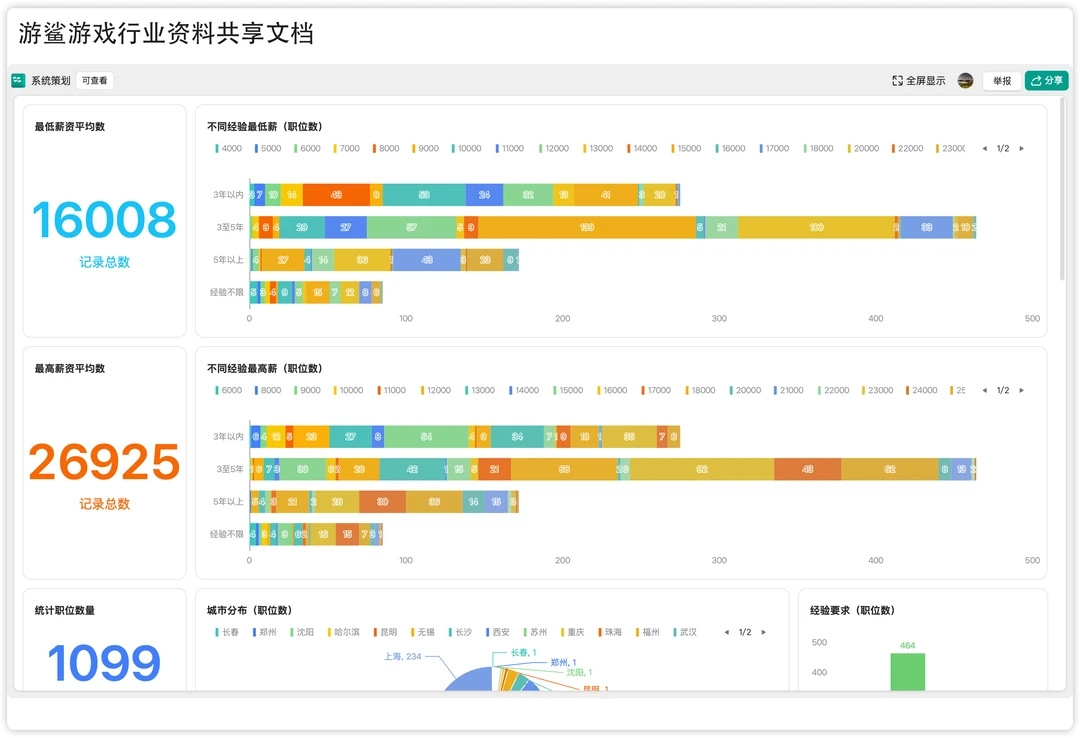Toggle the 4000 legend item in 最低薪 chart
The image size is (1080, 738).
[x=229, y=148]
